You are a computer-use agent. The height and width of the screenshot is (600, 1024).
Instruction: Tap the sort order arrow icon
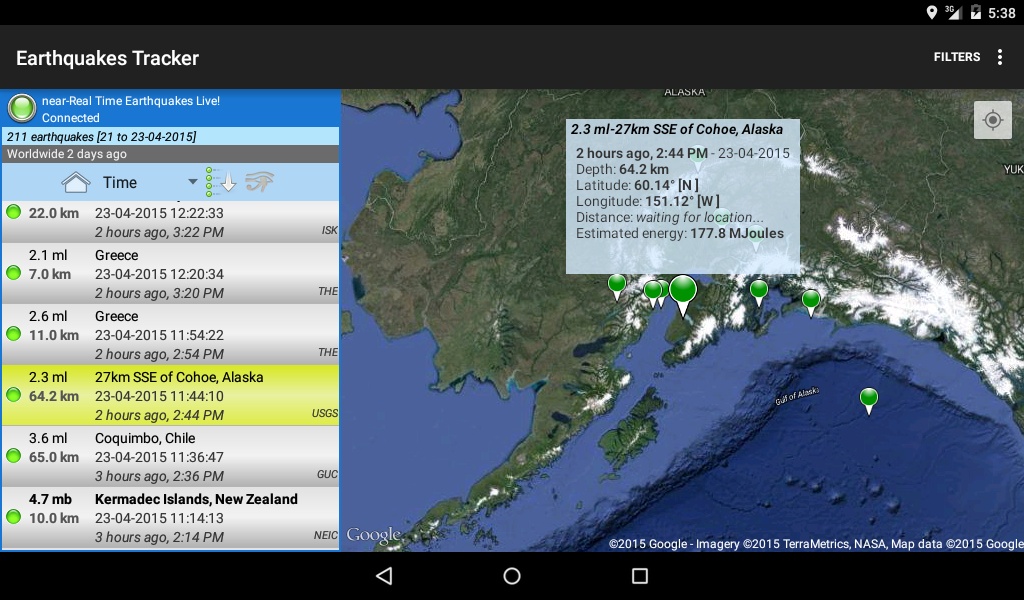point(220,182)
